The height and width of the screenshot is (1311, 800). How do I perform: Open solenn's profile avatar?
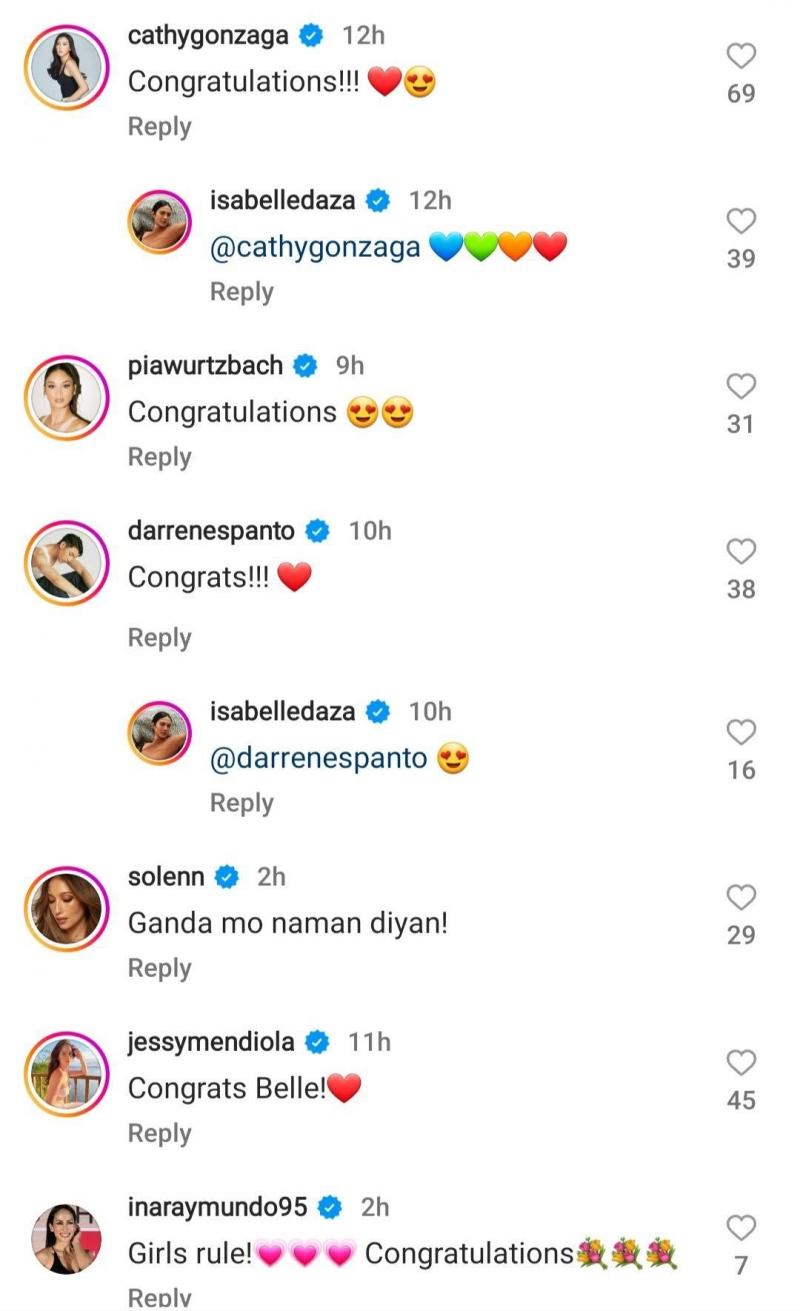(x=66, y=908)
